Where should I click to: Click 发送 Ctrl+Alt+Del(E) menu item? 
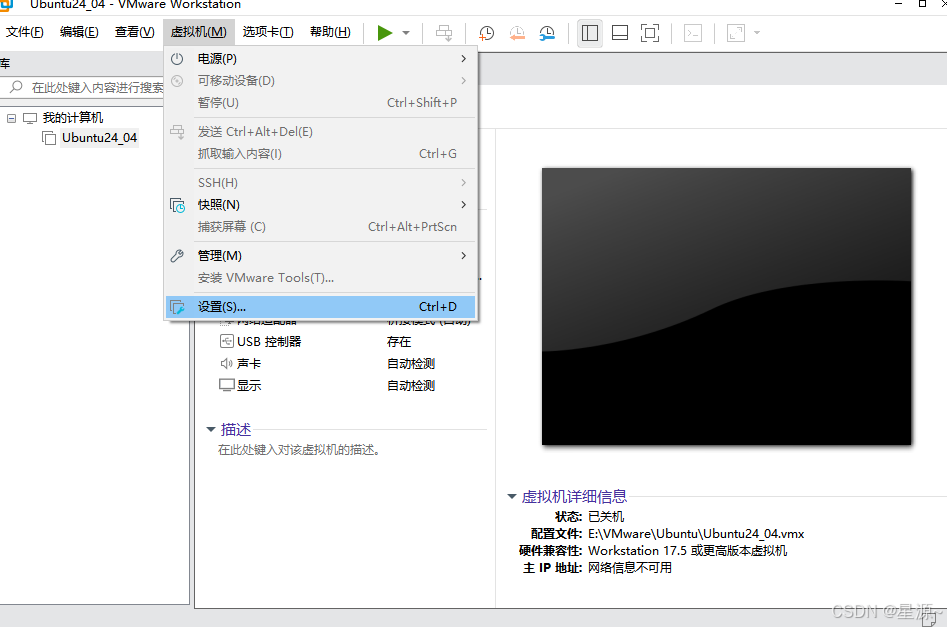click(320, 132)
